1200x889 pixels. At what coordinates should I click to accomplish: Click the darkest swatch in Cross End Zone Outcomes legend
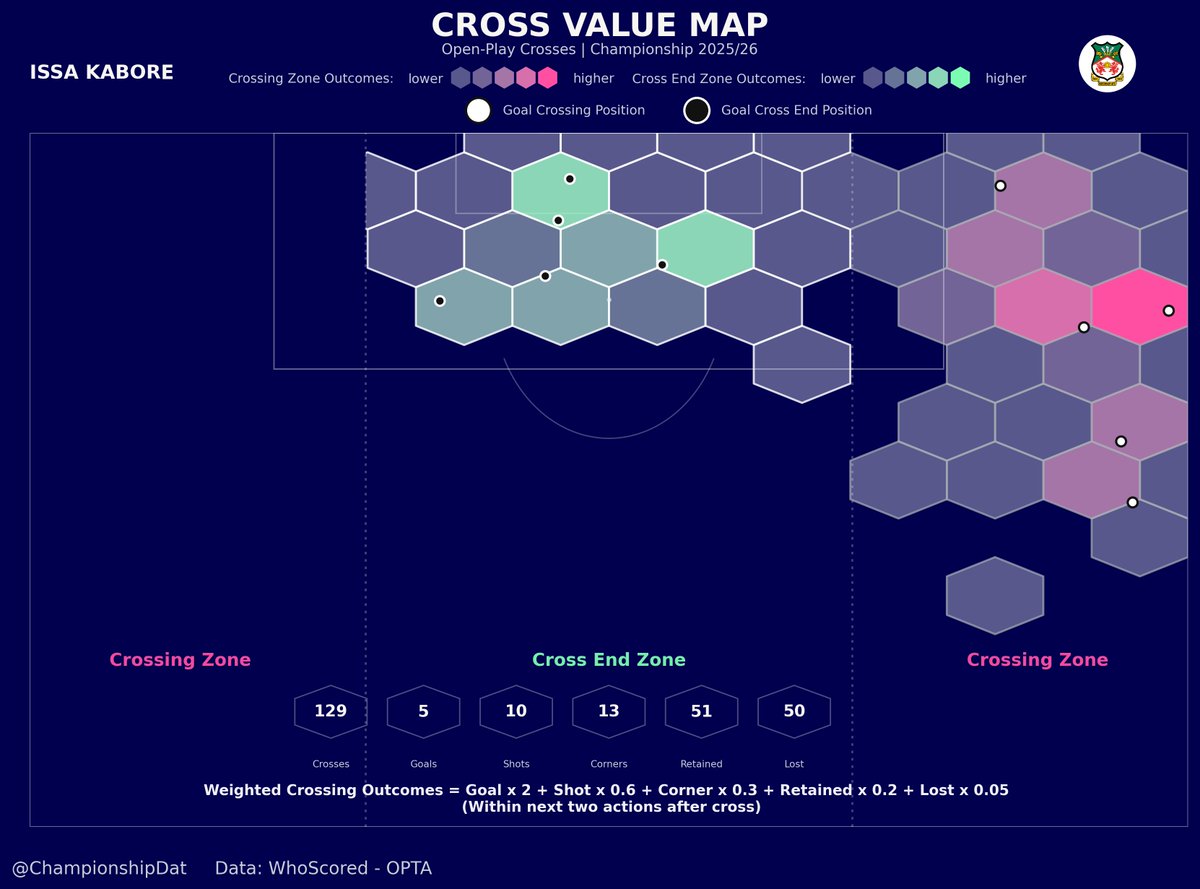point(873,78)
